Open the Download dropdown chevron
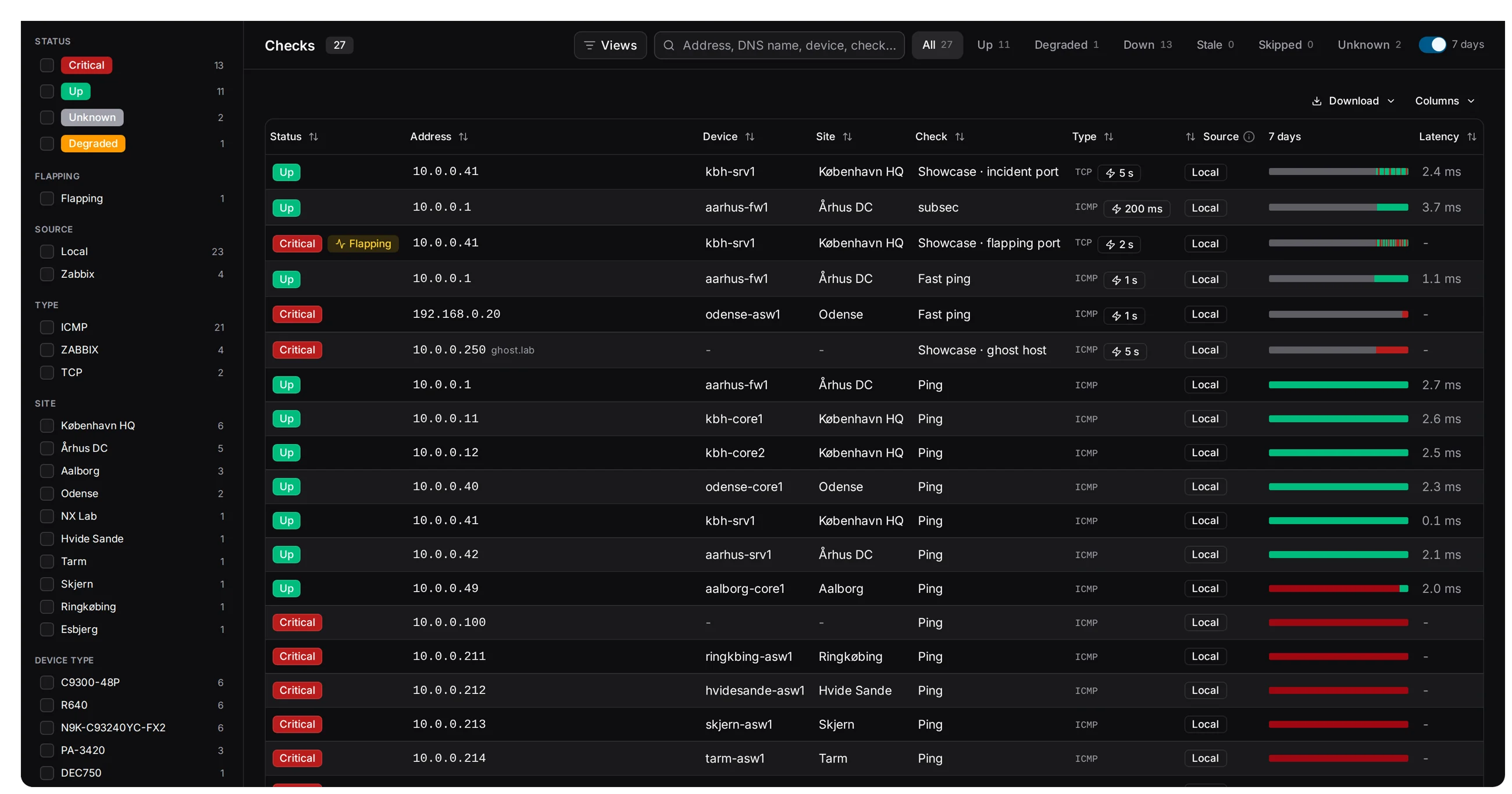 tap(1390, 101)
